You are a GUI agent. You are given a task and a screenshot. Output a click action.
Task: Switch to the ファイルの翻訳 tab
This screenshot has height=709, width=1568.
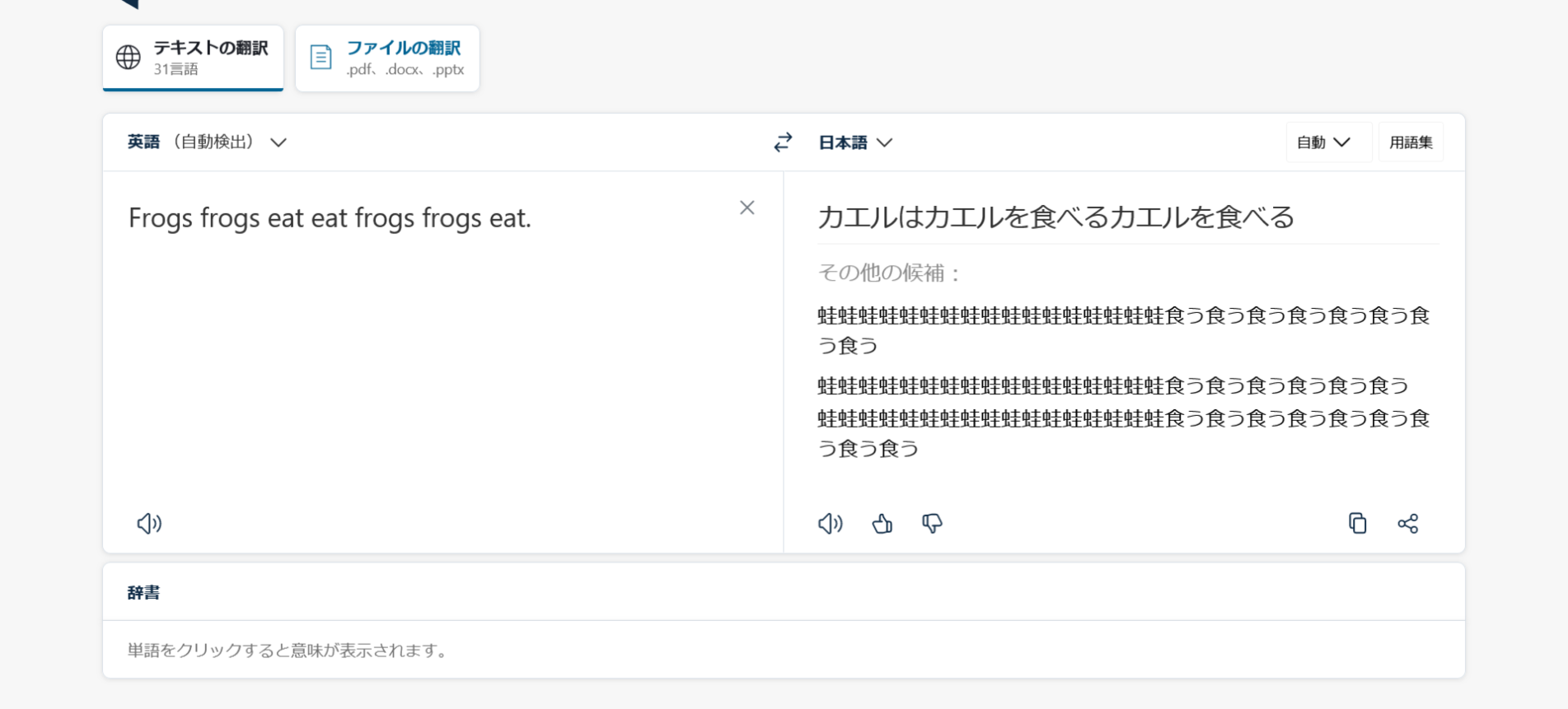point(403,58)
